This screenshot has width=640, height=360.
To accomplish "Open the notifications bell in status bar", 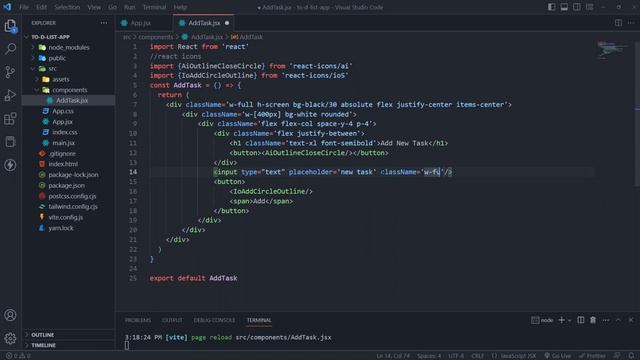I will [x=631, y=356].
